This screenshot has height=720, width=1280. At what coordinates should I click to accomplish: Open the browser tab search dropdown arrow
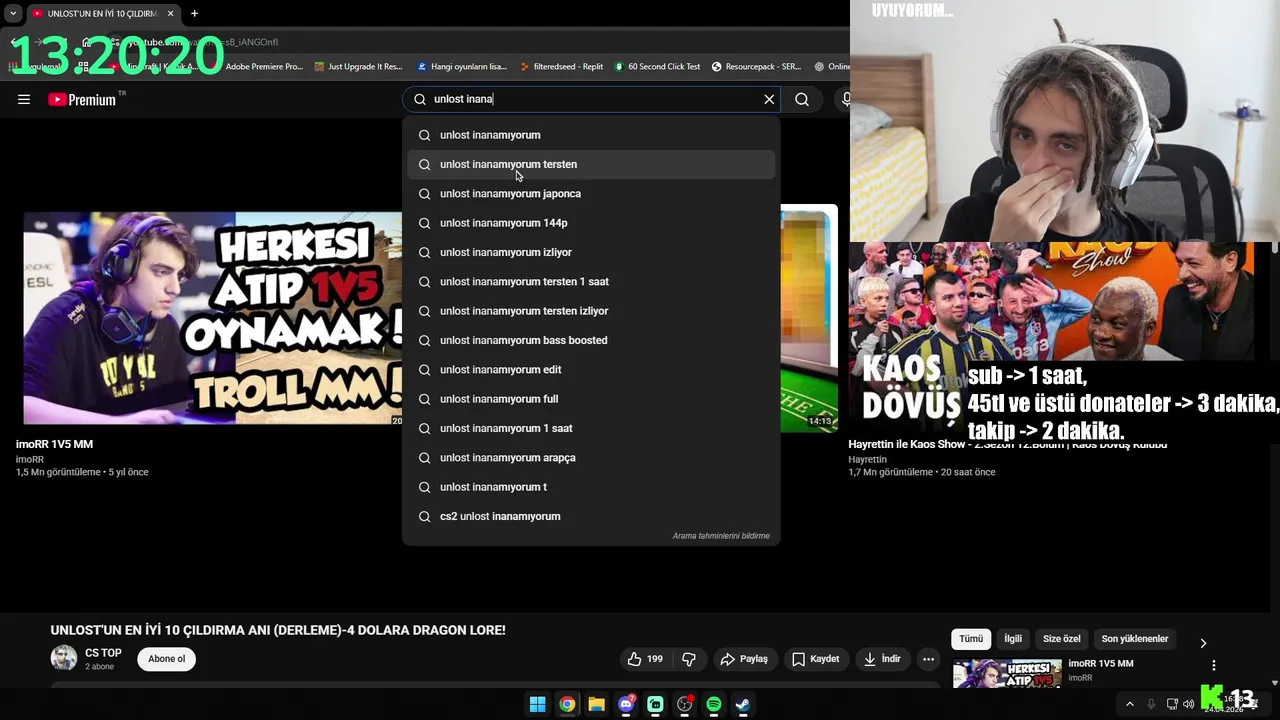[12, 13]
